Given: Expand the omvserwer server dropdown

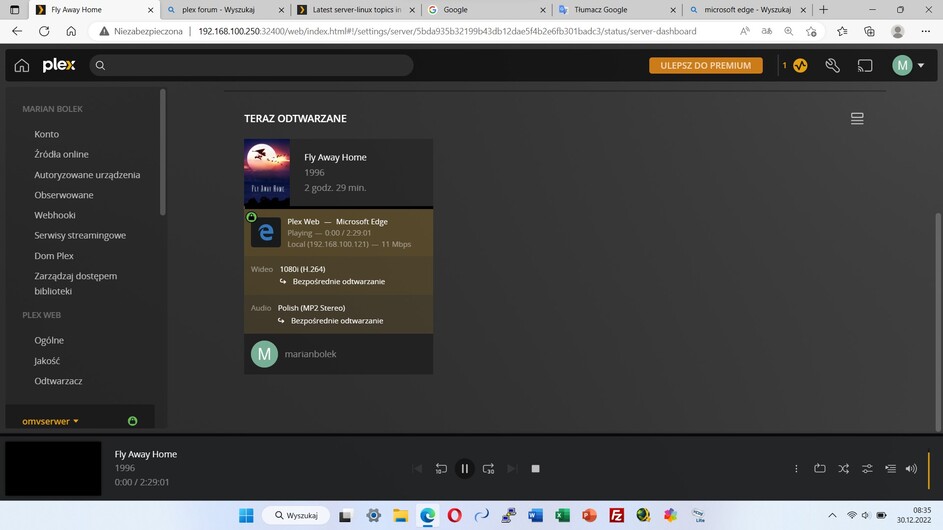Looking at the screenshot, I should (x=51, y=421).
